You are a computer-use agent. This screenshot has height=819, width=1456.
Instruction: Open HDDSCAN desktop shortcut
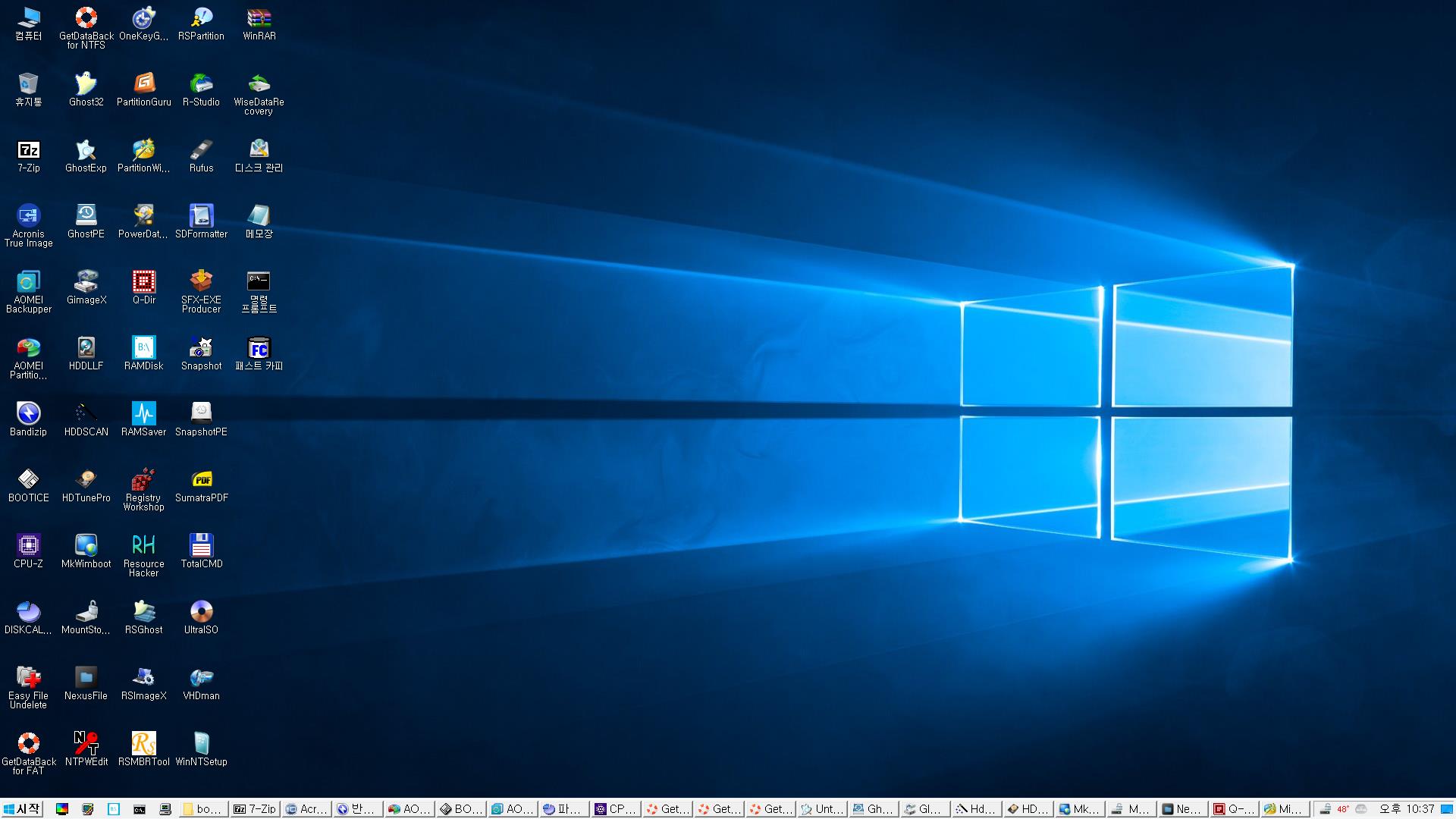[86, 419]
